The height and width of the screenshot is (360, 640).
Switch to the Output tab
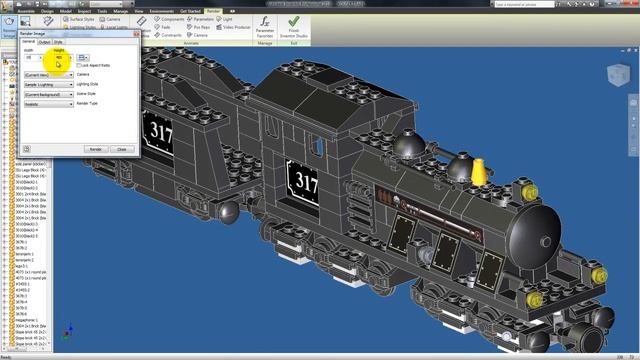click(x=44, y=42)
